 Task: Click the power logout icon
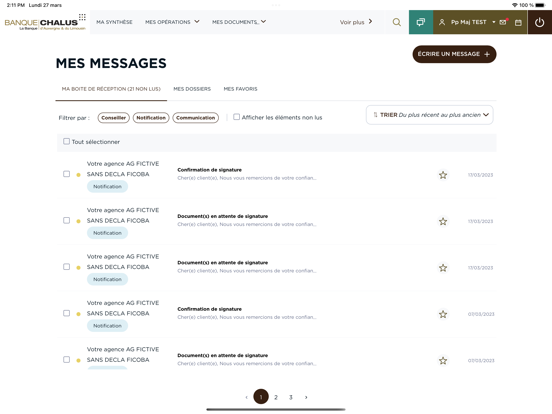[539, 22]
